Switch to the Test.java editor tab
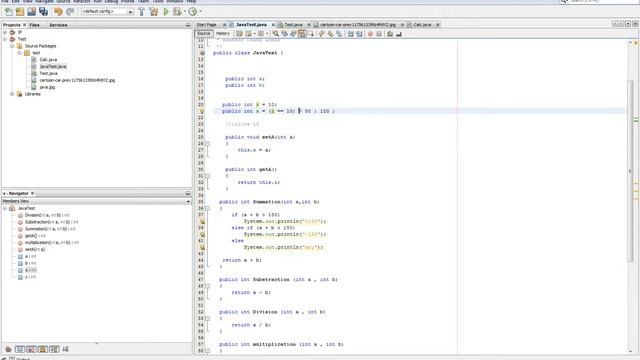 (x=293, y=25)
